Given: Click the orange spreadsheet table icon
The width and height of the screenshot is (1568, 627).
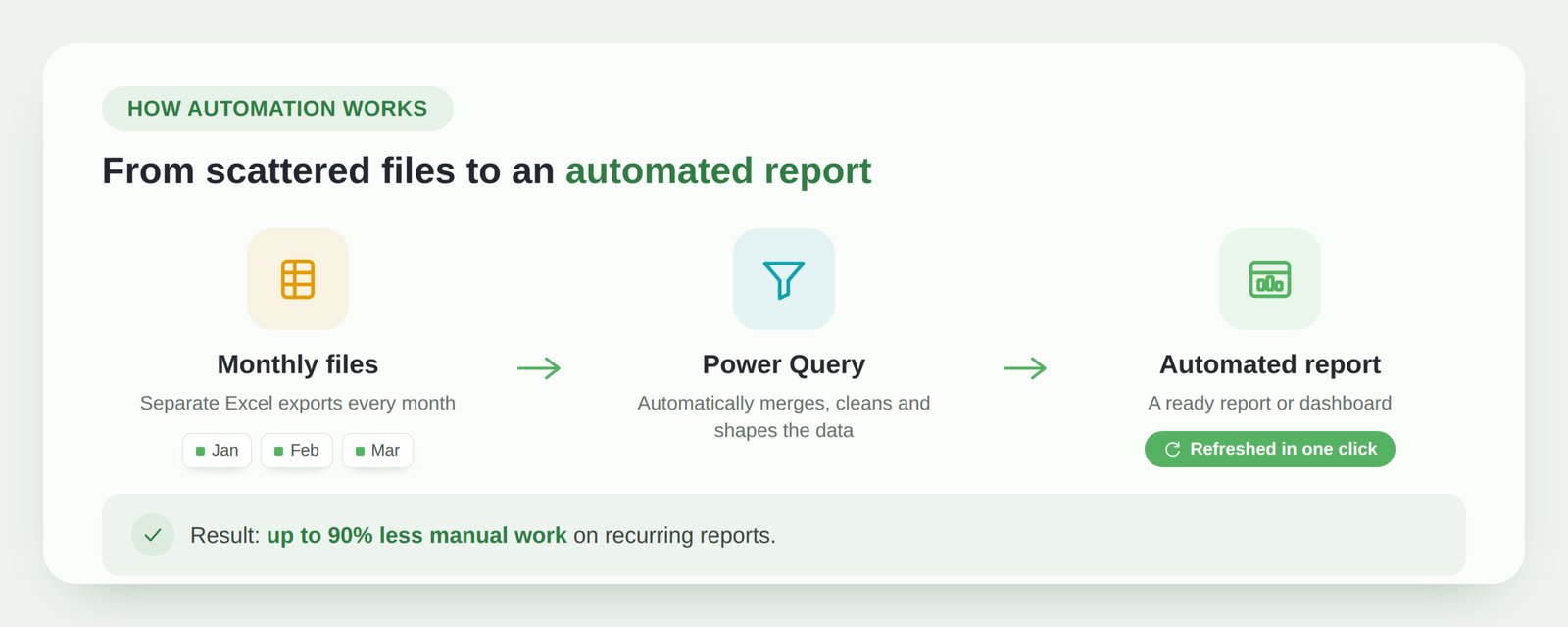Looking at the screenshot, I should pyautogui.click(x=298, y=279).
